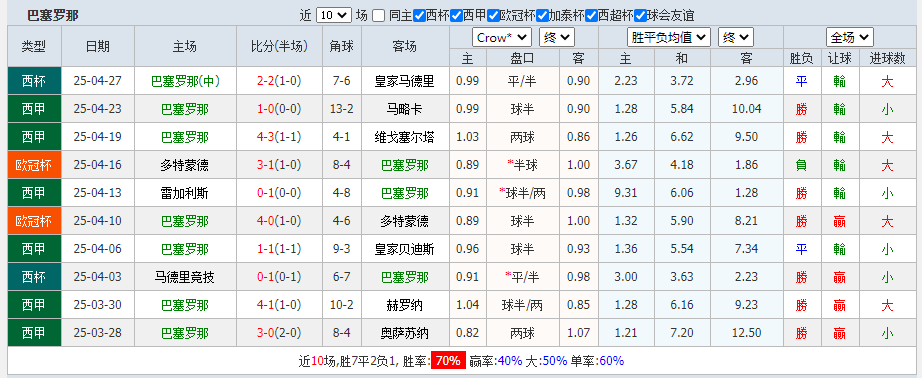This screenshot has height=378, width=922.
Task: Click the 进球数 column header
Action: [x=887, y=58]
